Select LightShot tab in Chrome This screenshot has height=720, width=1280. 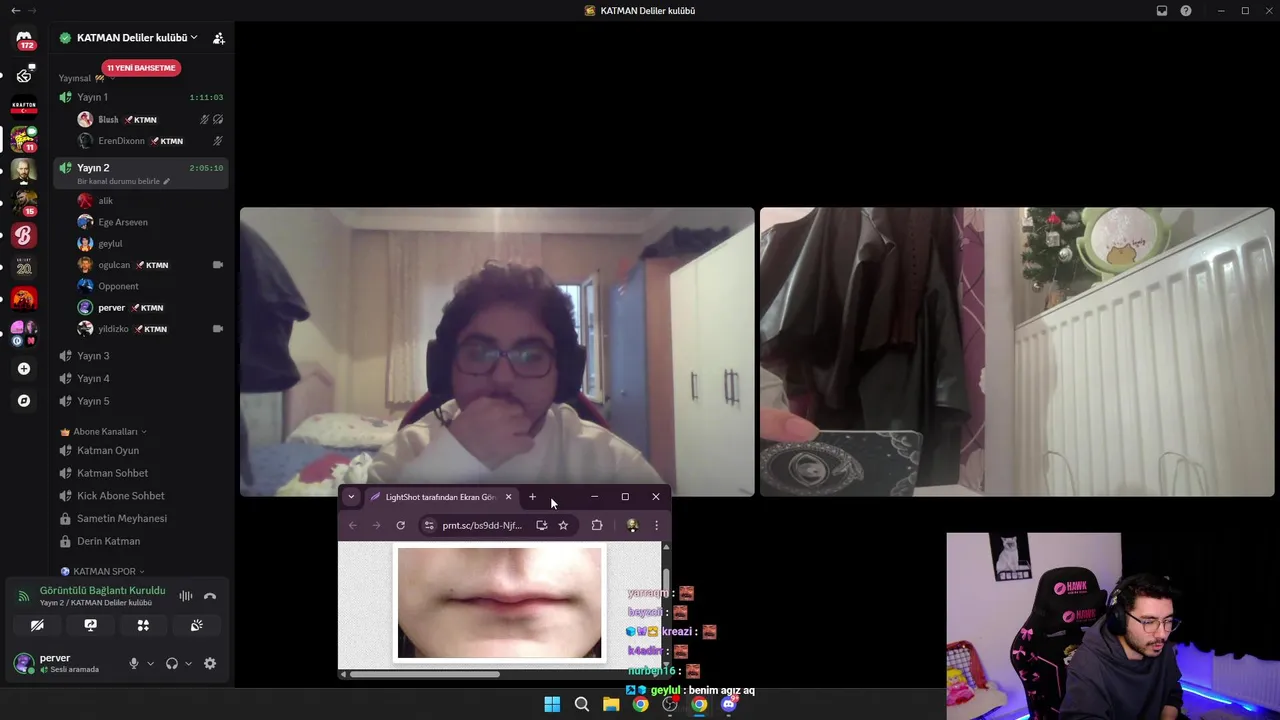(440, 497)
